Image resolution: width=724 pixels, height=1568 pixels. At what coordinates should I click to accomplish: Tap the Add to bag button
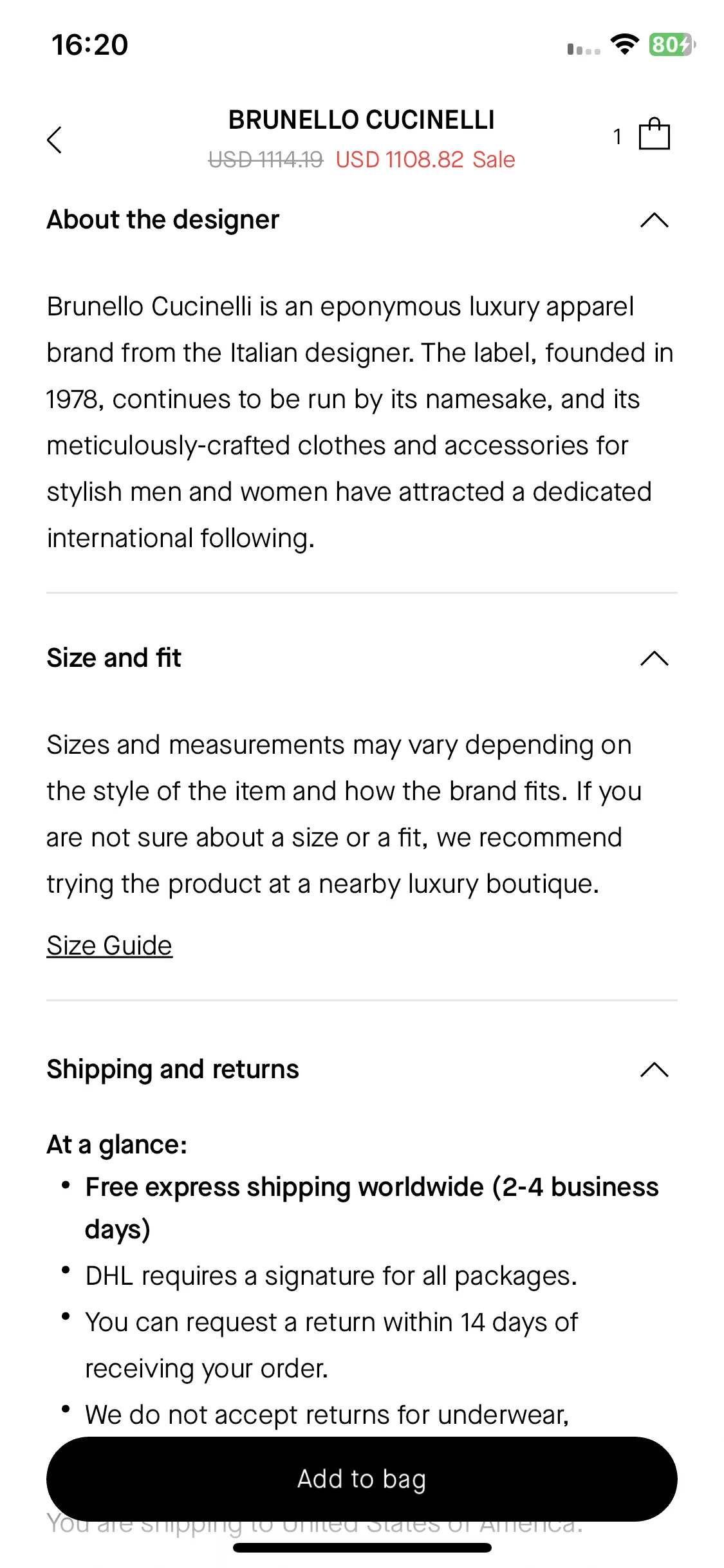pyautogui.click(x=362, y=1479)
